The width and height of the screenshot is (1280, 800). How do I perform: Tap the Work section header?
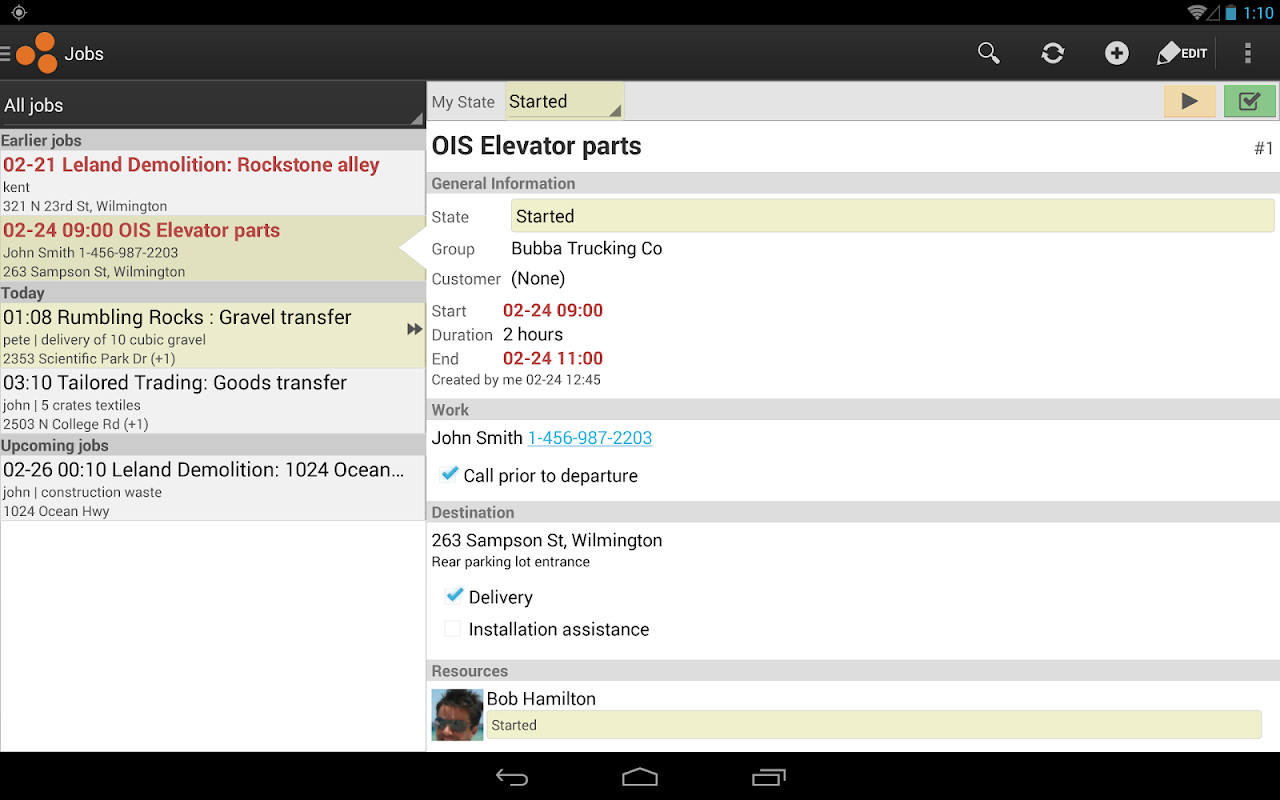point(853,410)
